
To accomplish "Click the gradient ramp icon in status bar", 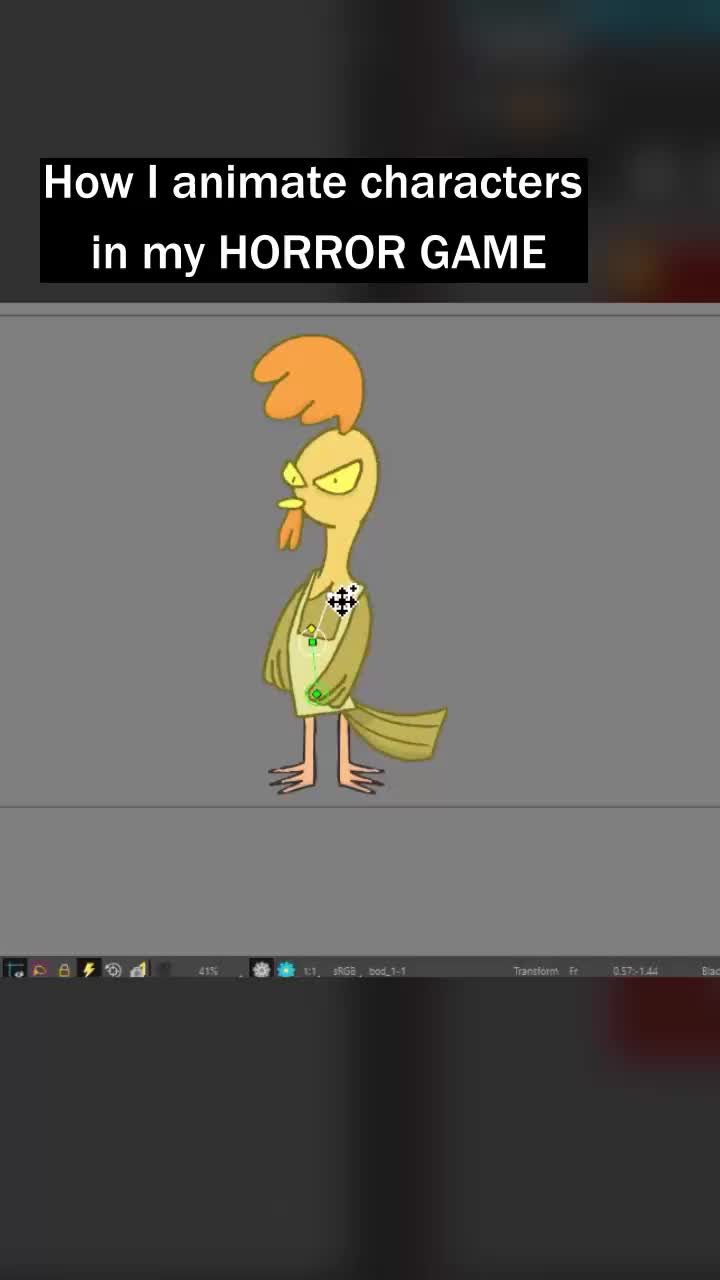I will click(x=138, y=970).
